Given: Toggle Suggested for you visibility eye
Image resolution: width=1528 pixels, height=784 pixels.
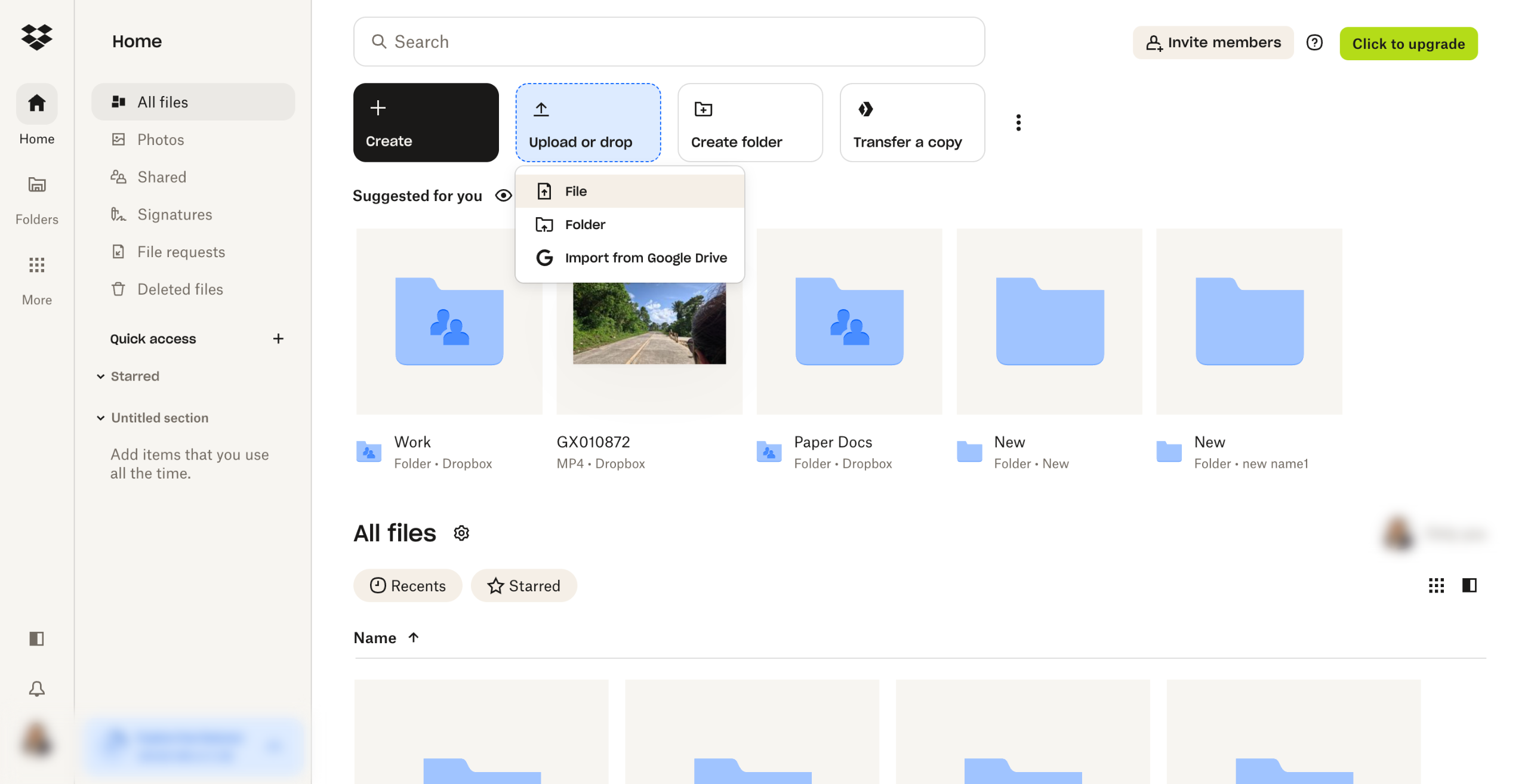Looking at the screenshot, I should [503, 196].
